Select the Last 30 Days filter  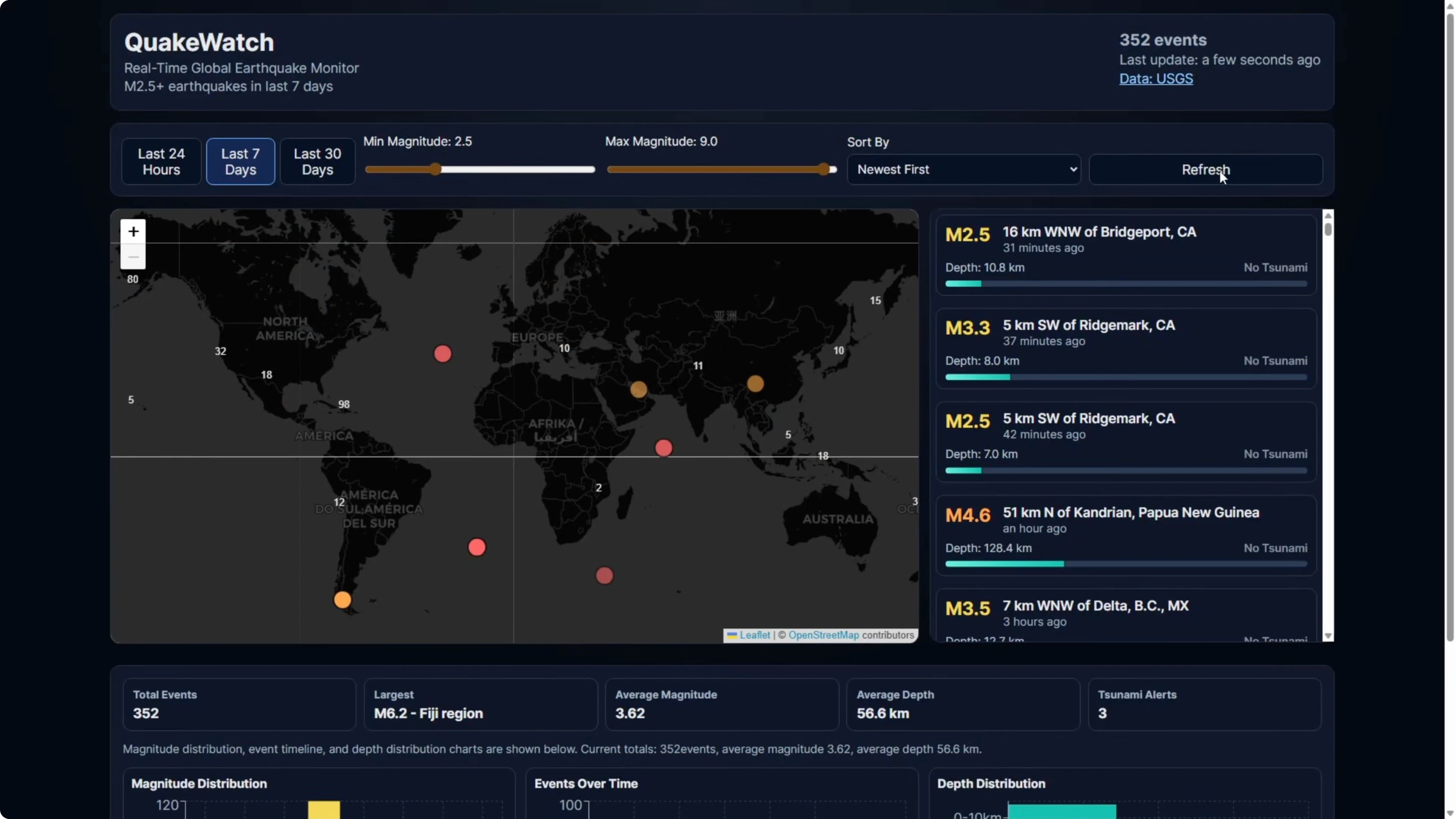click(317, 162)
